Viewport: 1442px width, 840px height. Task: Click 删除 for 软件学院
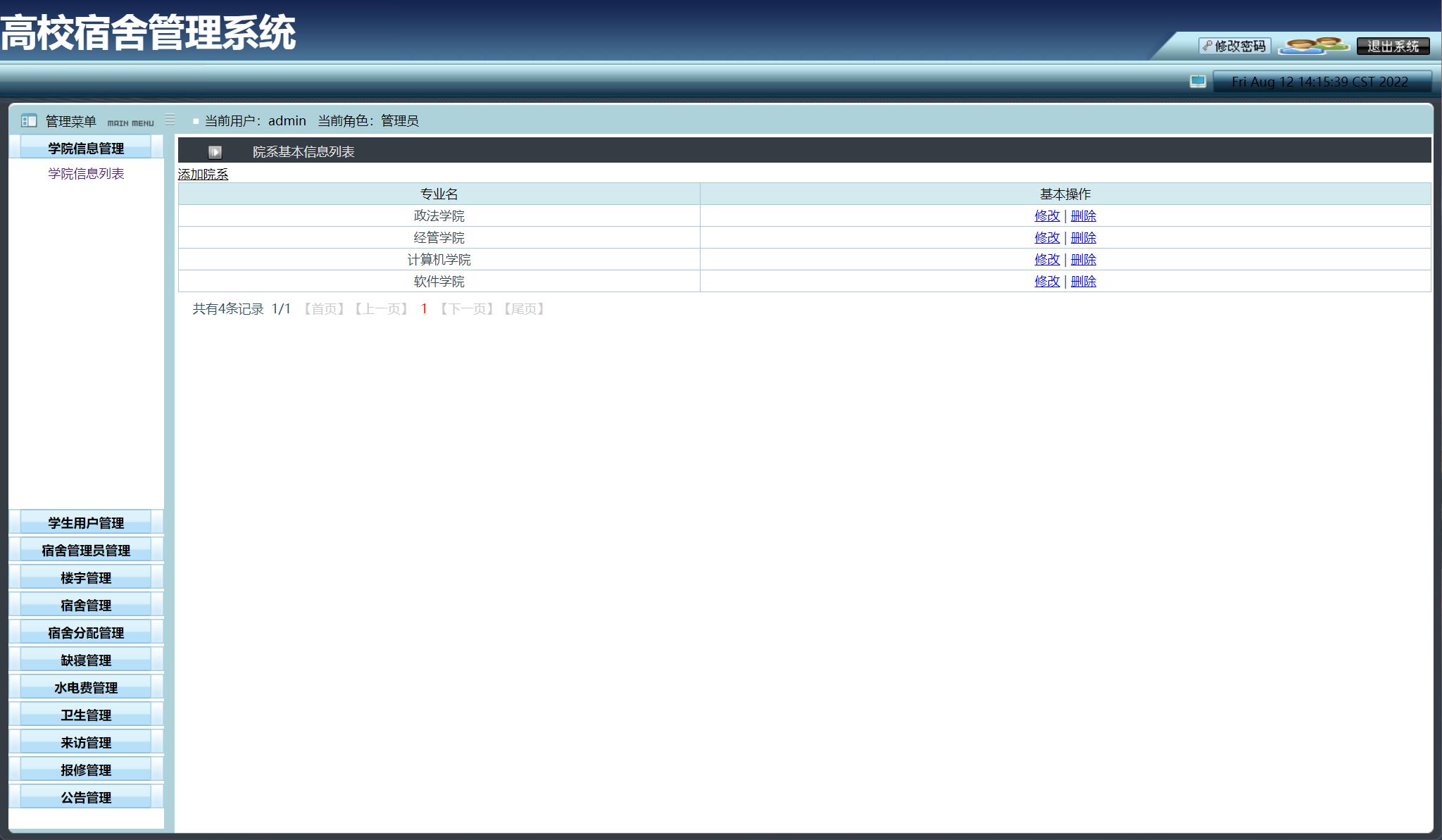click(1083, 282)
